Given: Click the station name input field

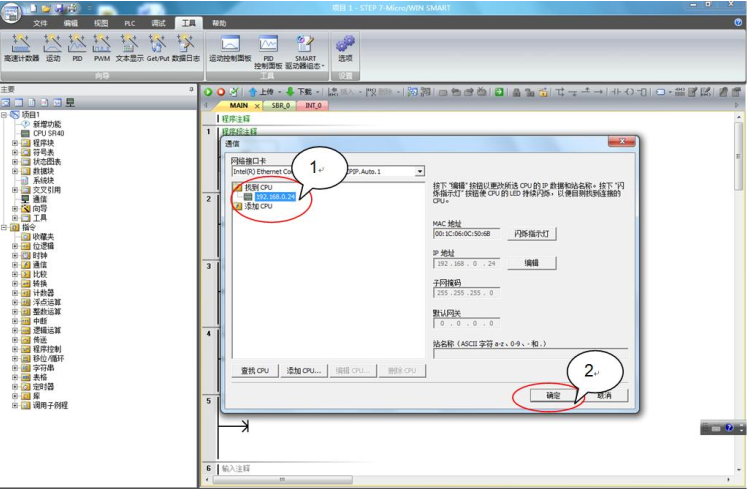Looking at the screenshot, I should (x=530, y=354).
